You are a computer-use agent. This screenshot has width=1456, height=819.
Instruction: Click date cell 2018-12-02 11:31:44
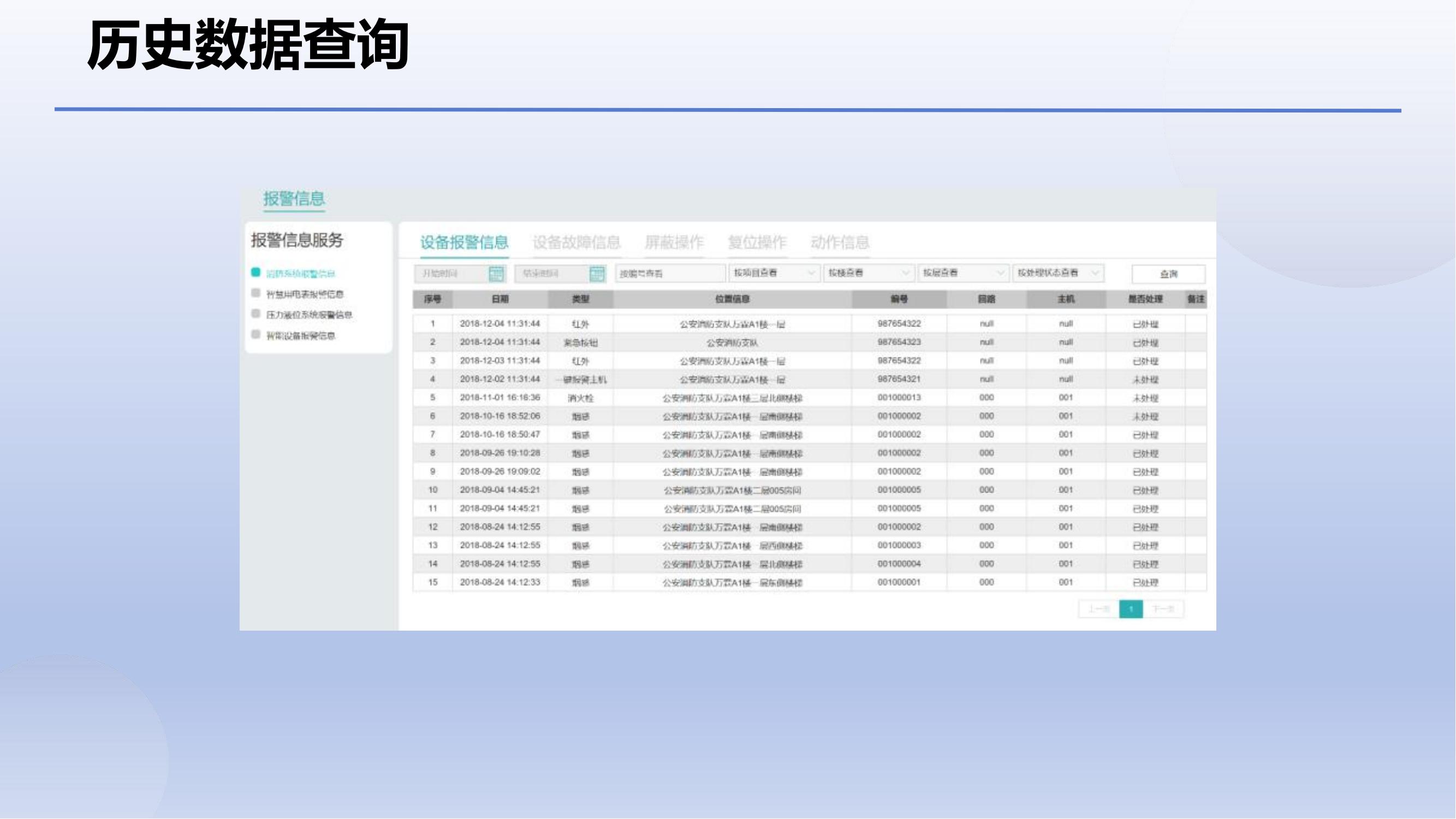pyautogui.click(x=500, y=379)
